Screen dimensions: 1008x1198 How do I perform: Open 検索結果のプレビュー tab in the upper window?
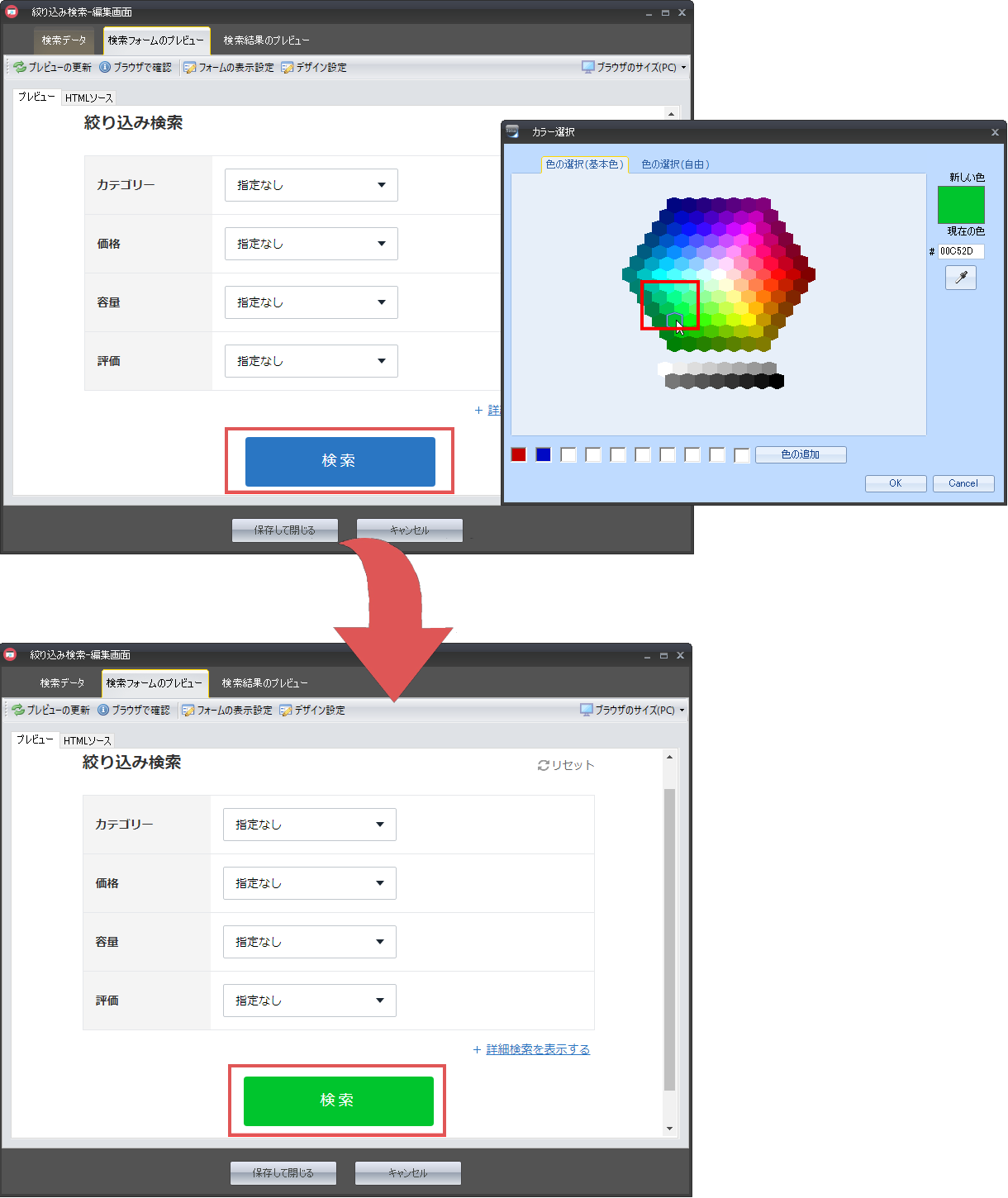pos(266,40)
